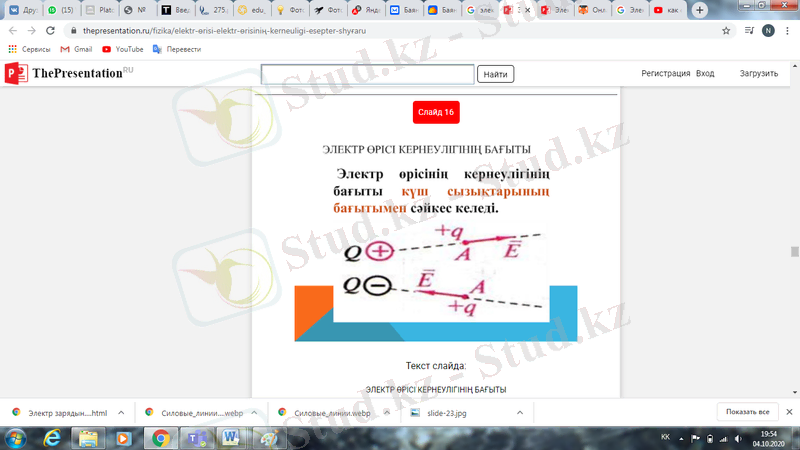Screen dimensions: 800x450
Task: Switch to the VK Друзья tab
Action: (23, 10)
